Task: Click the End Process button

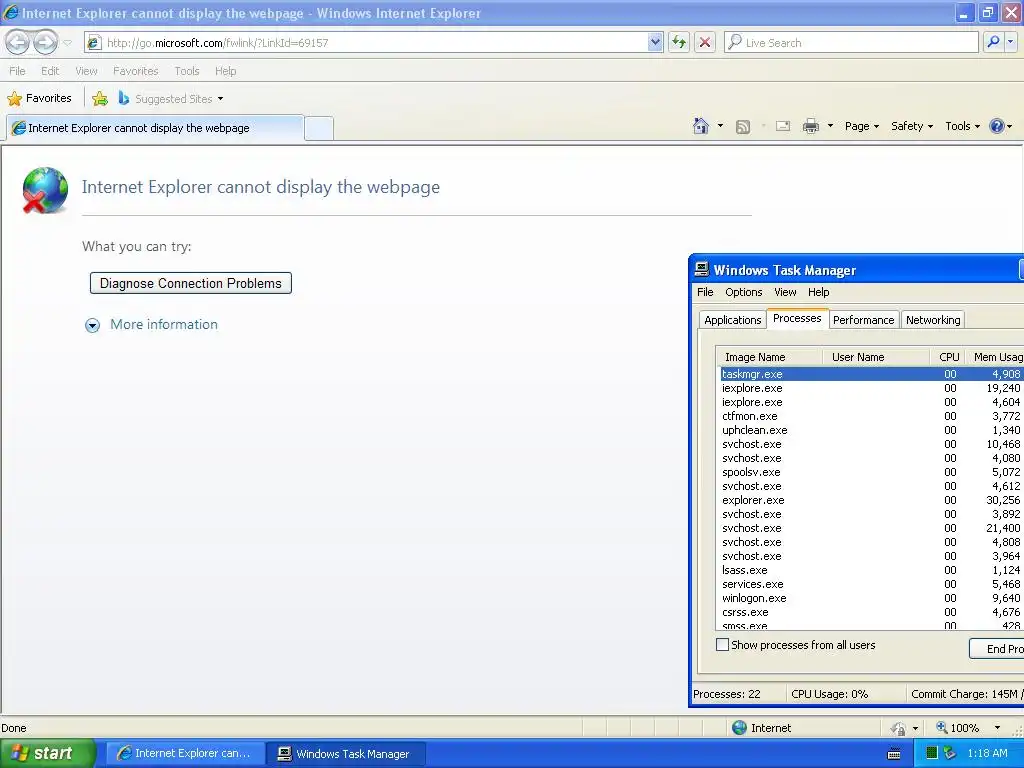Action: pyautogui.click(x=997, y=648)
